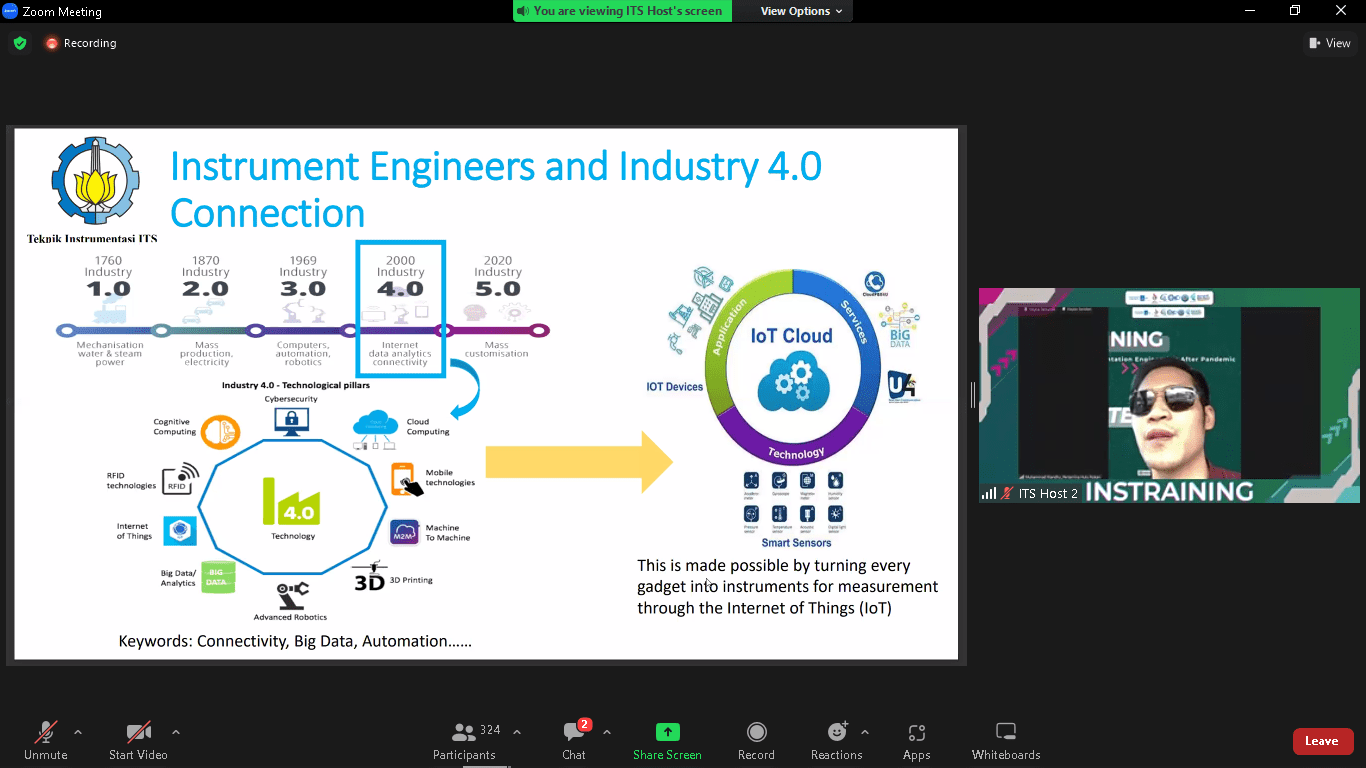Select the ITS Host 2 video thumbnail
1366x768 pixels.
coord(1171,395)
